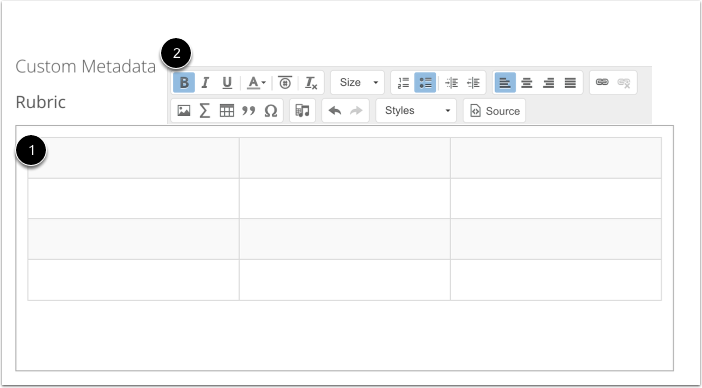This screenshot has width=702, height=388.
Task: Click the redo arrow
Action: click(x=356, y=111)
